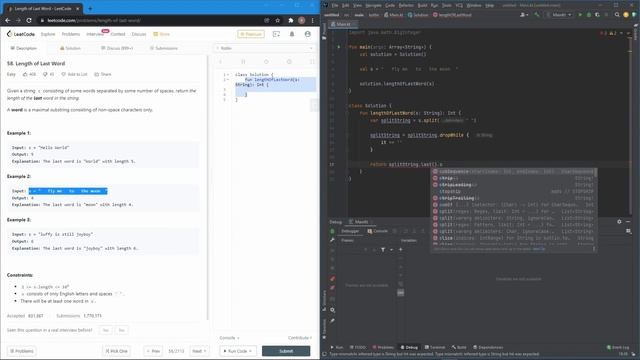Image resolution: width=640 pixels, height=360 pixels.
Task: Open the Store nav link
Action: [162, 34]
